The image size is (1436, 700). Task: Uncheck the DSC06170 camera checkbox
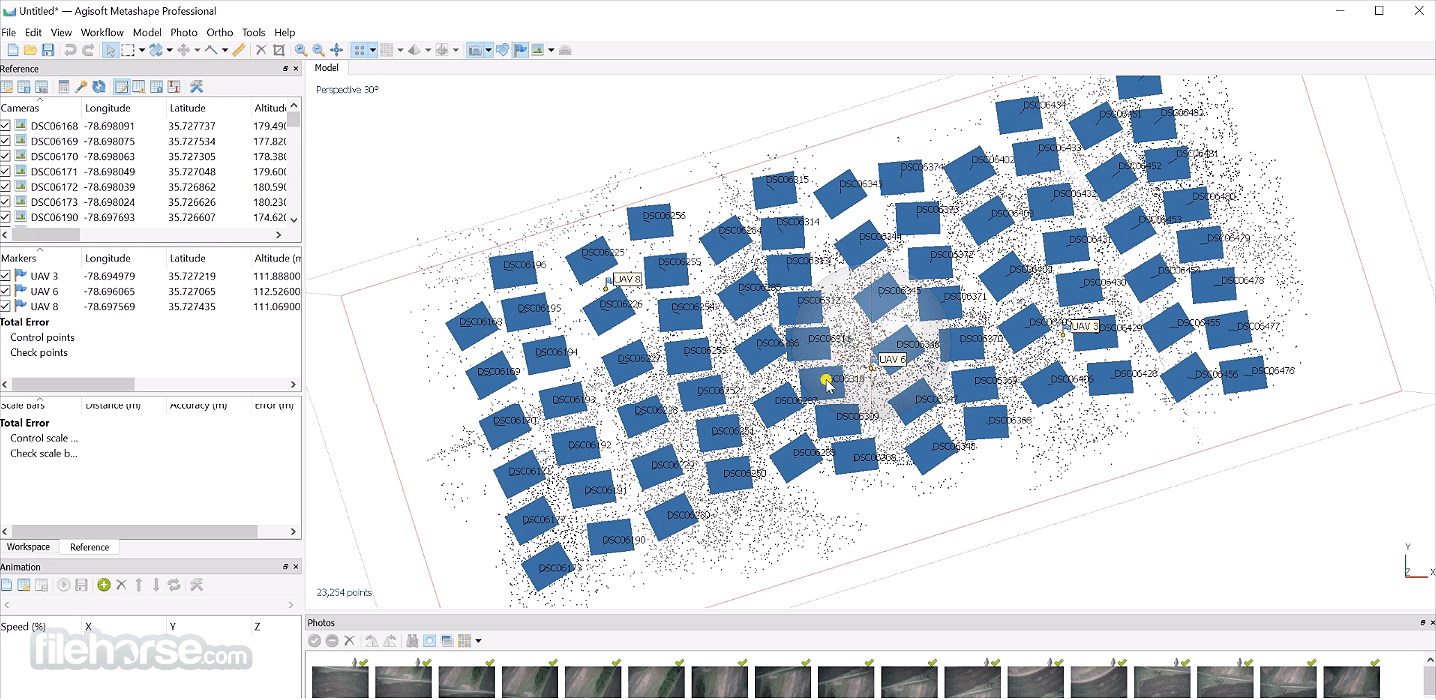[6, 156]
